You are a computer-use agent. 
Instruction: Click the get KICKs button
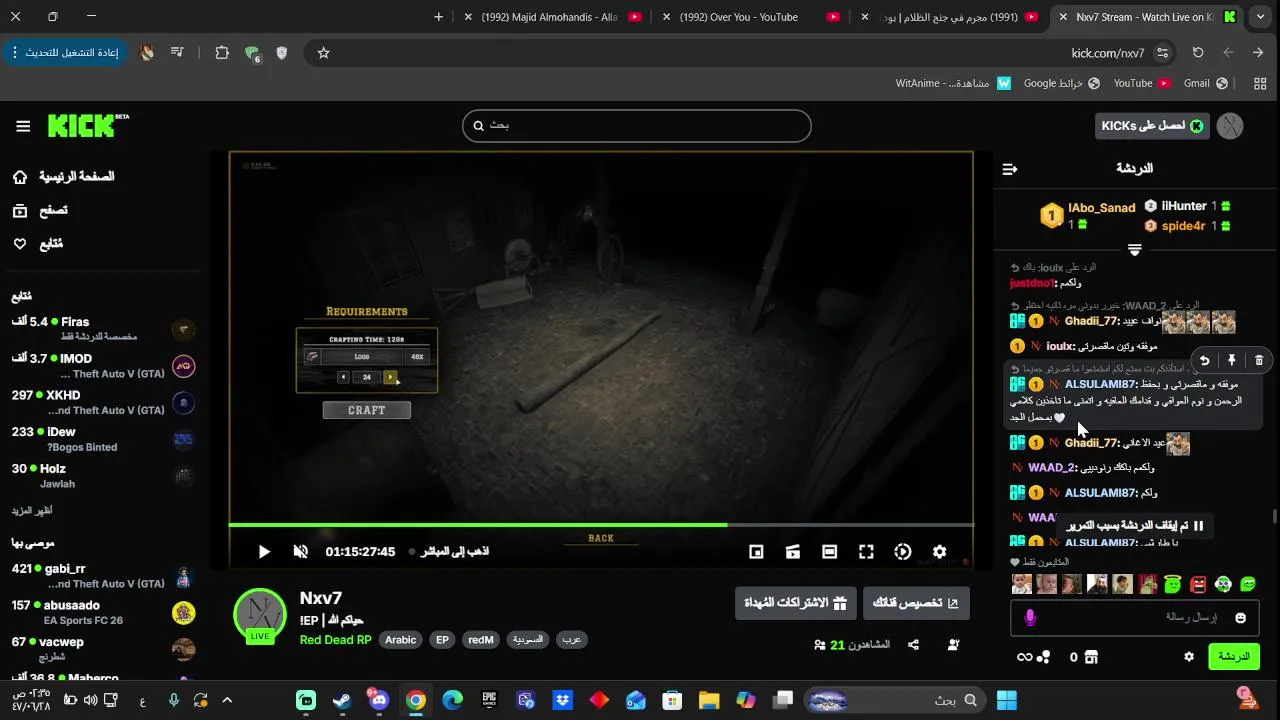pyautogui.click(x=1152, y=126)
